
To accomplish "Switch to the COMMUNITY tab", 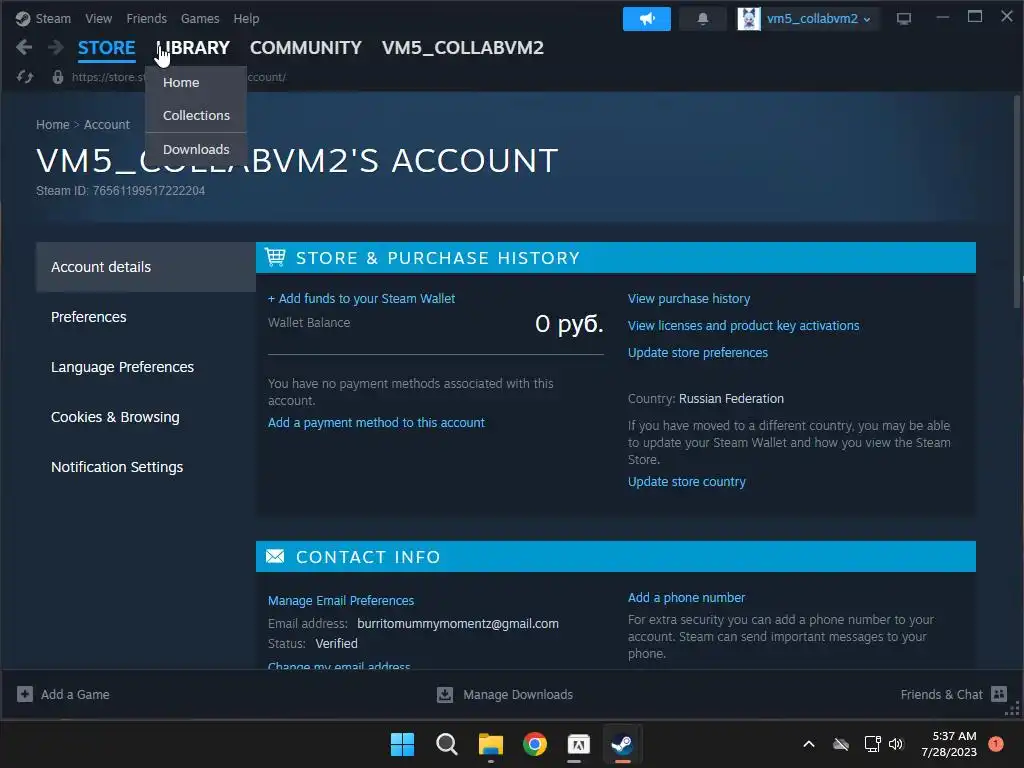I will coord(306,48).
